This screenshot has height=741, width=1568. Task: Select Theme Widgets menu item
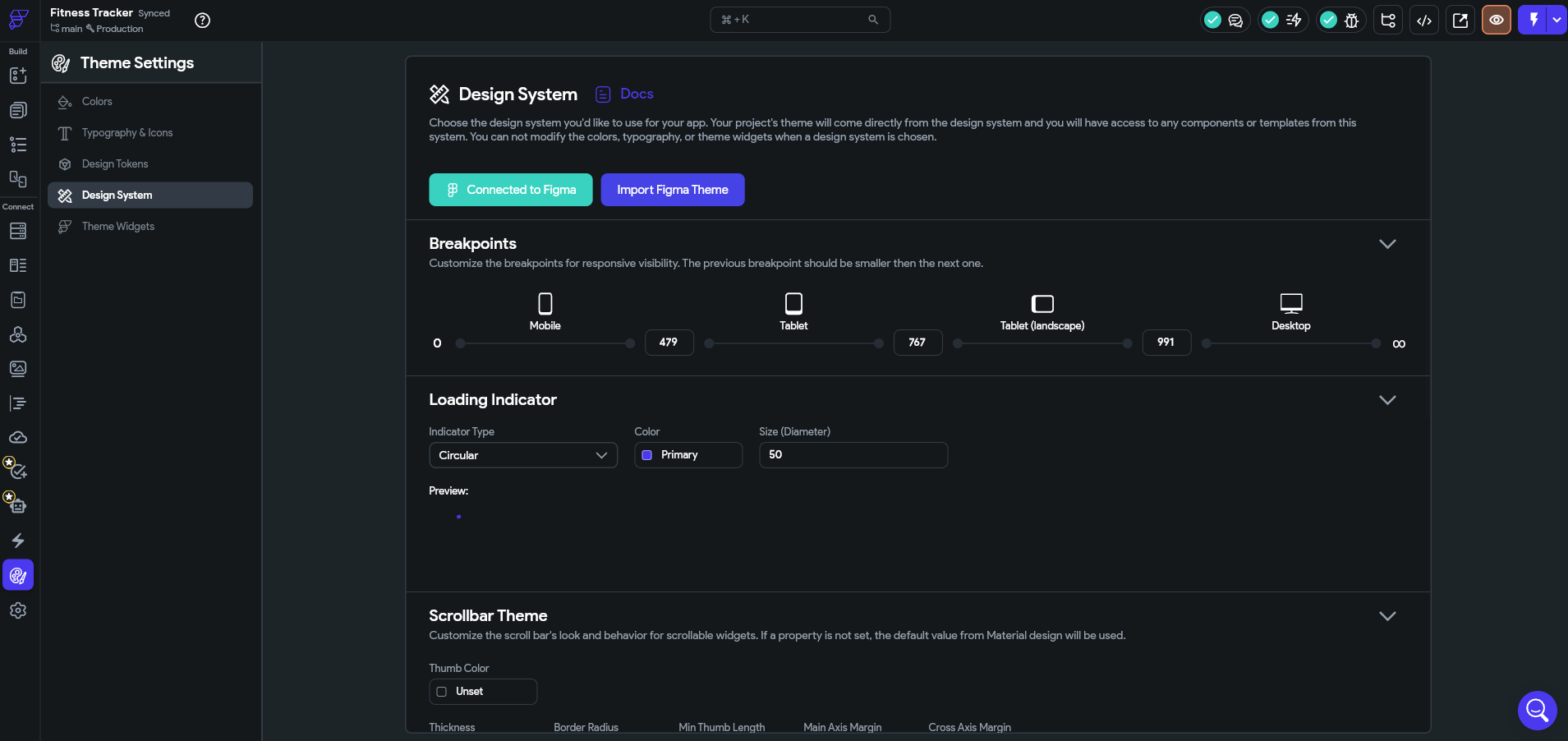point(150,227)
